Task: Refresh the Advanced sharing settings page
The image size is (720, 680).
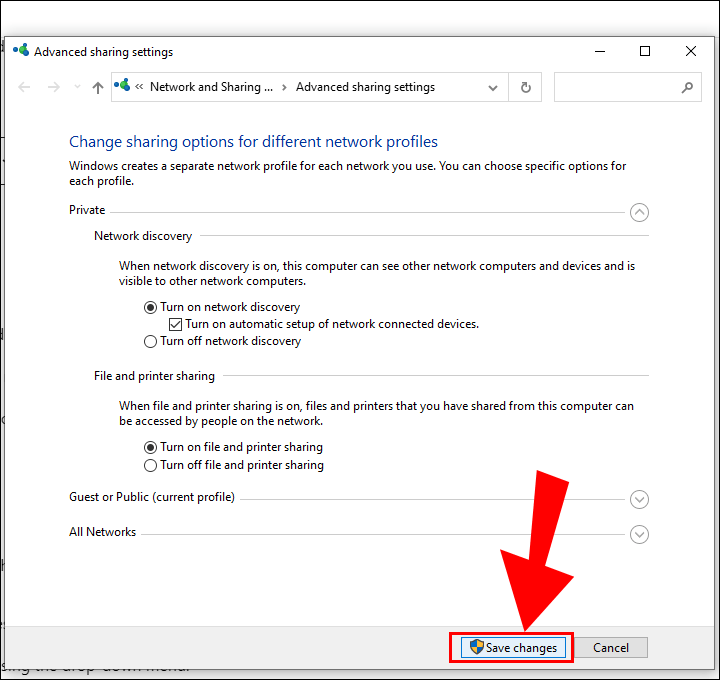Action: pyautogui.click(x=525, y=87)
